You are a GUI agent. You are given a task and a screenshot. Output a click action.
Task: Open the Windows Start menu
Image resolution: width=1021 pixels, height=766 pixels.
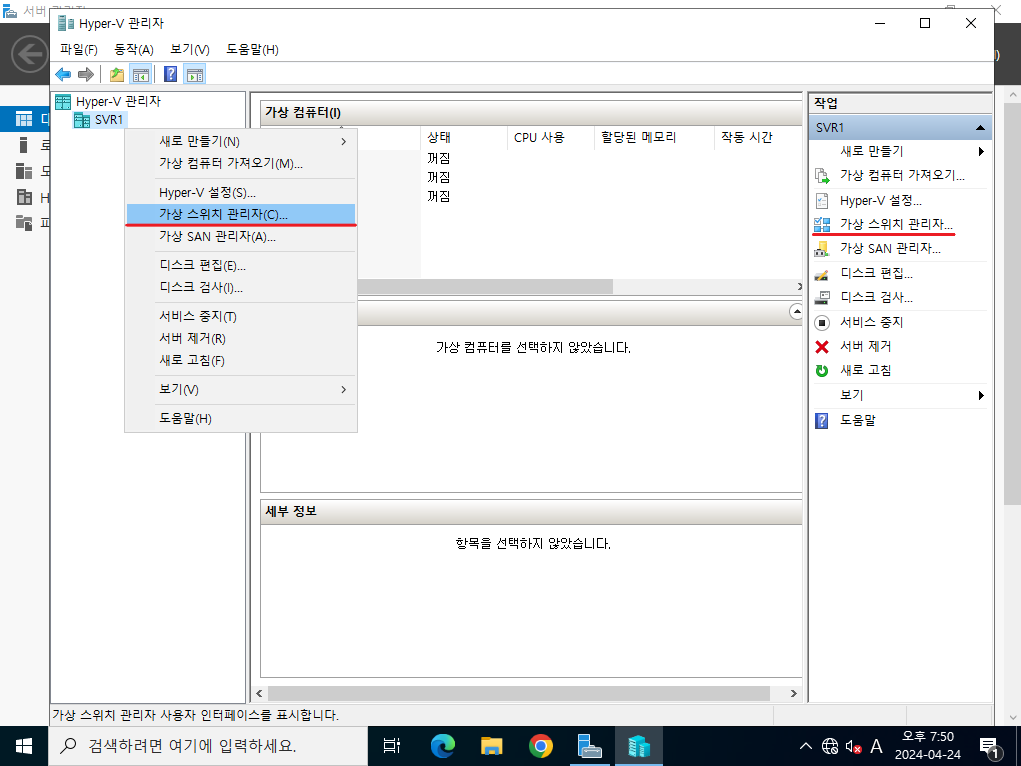tap(24, 746)
